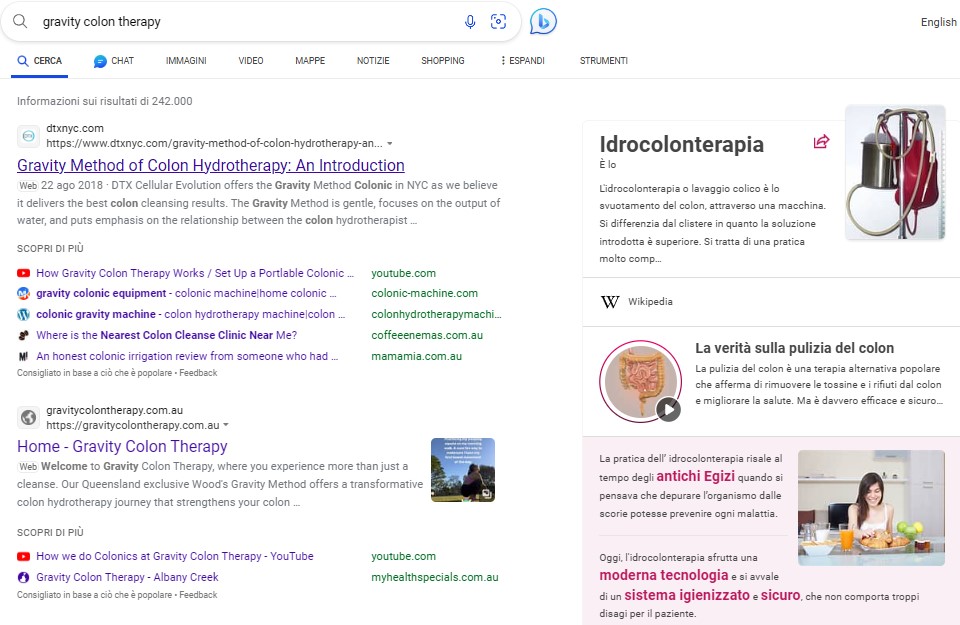The height and width of the screenshot is (625, 960).
Task: Open visual search camera icon
Action: [498, 22]
